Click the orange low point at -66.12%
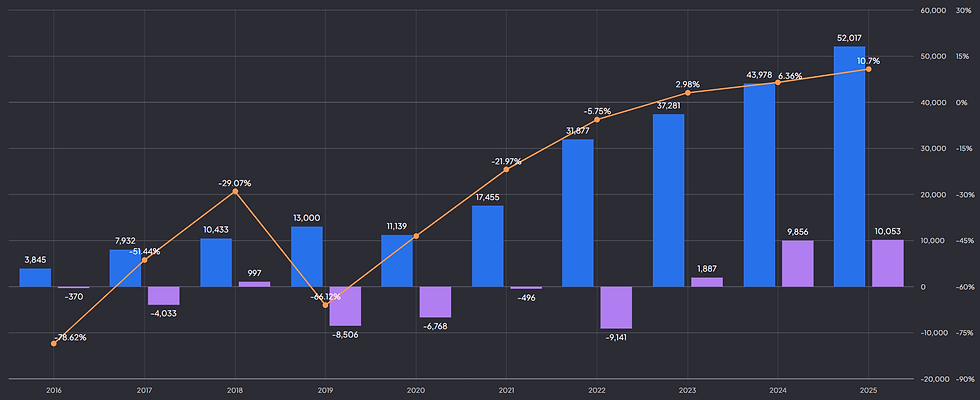This screenshot has height=400, width=980. click(x=325, y=305)
